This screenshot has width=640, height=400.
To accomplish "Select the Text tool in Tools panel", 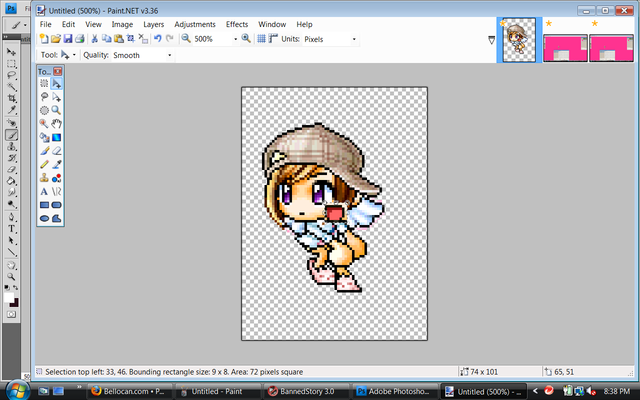I will pyautogui.click(x=44, y=191).
